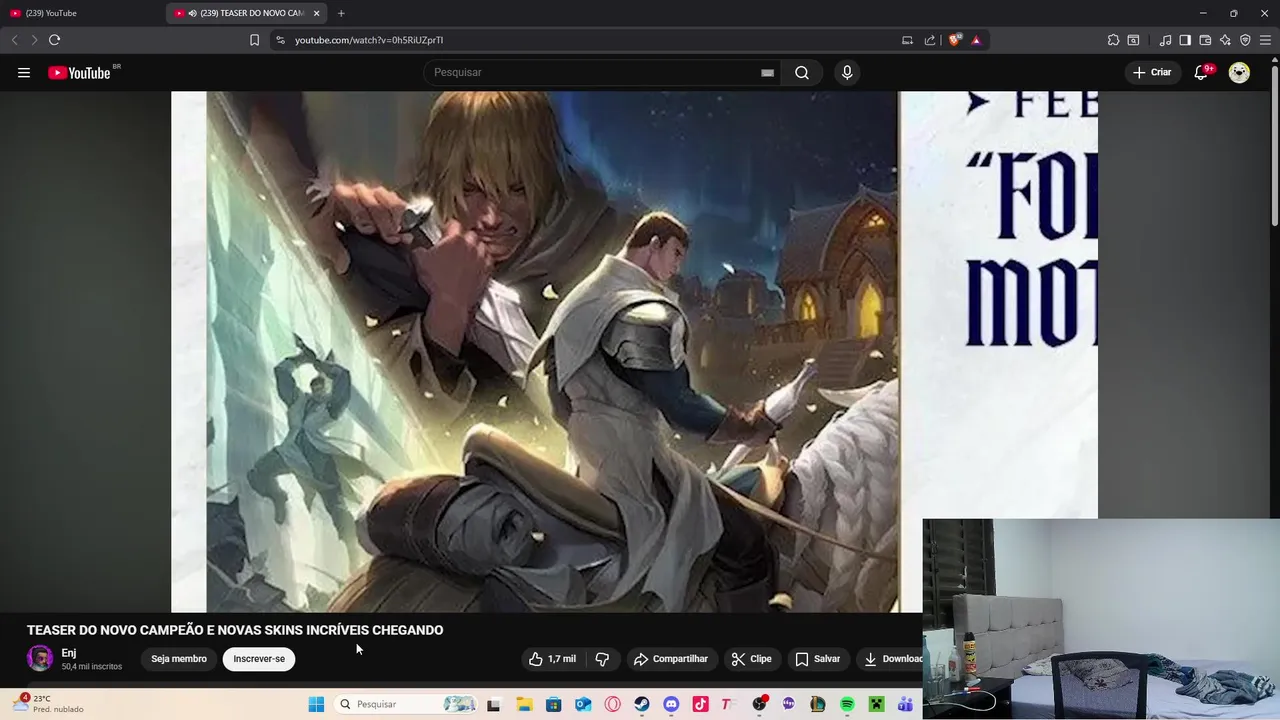
Task: Open the account avatar menu
Action: (1239, 72)
